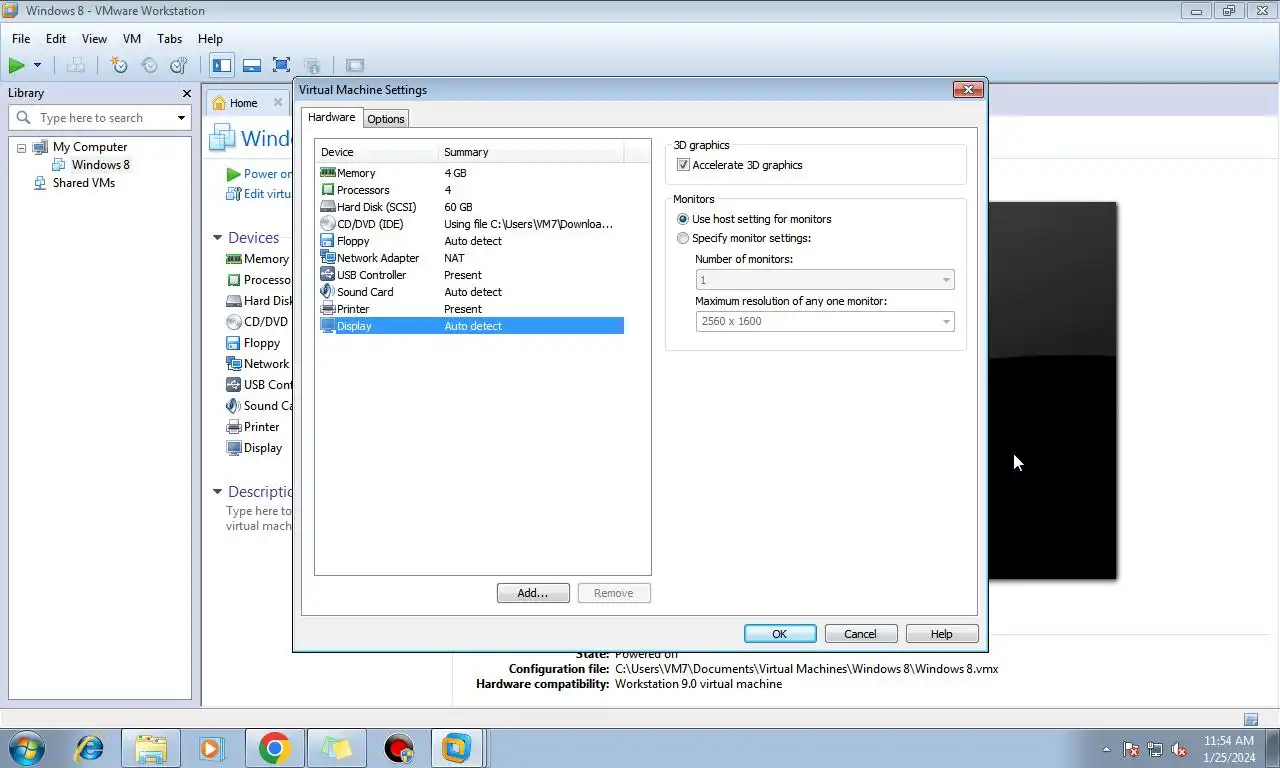Click the Cancel button

click(x=860, y=634)
